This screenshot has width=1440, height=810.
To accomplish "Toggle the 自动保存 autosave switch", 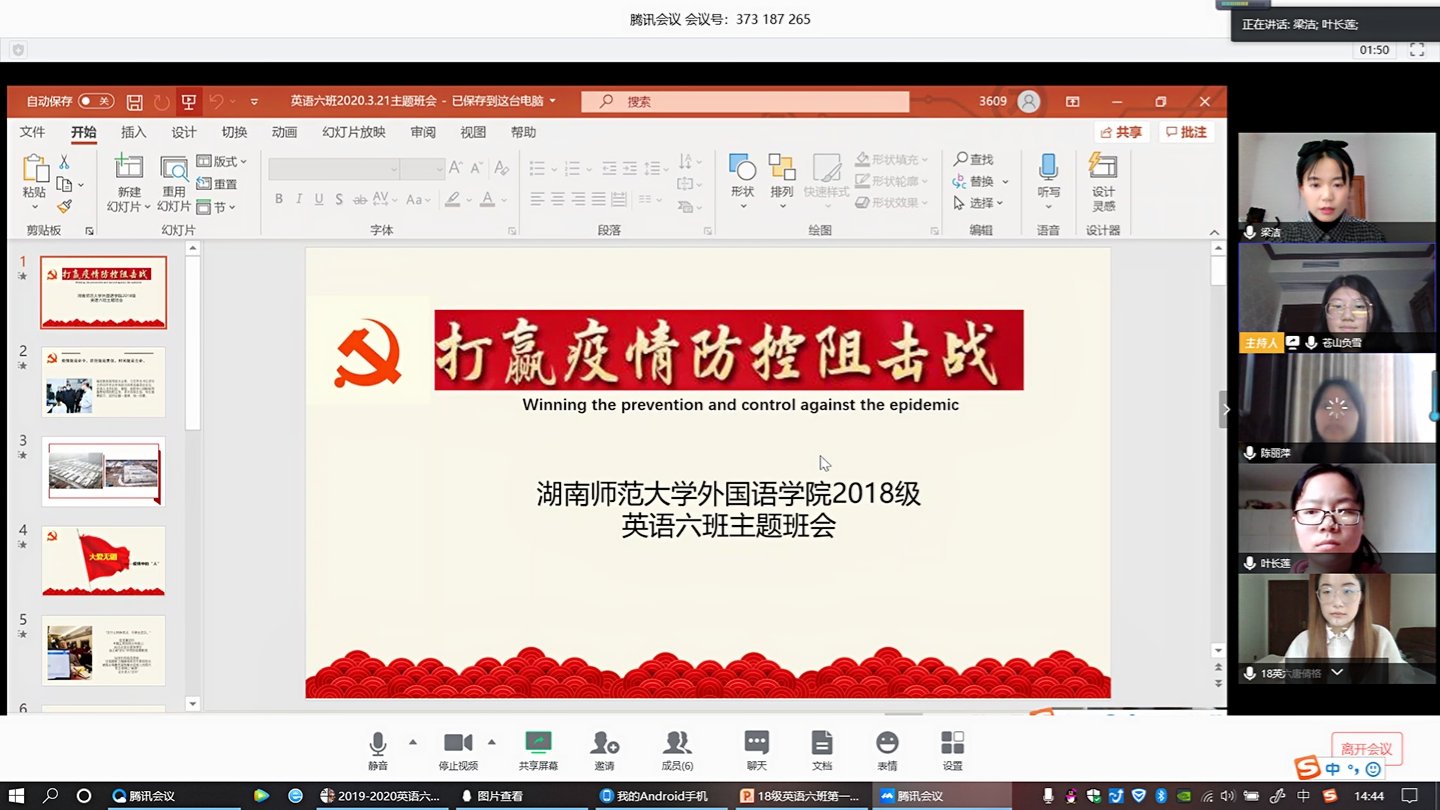I will (96, 101).
